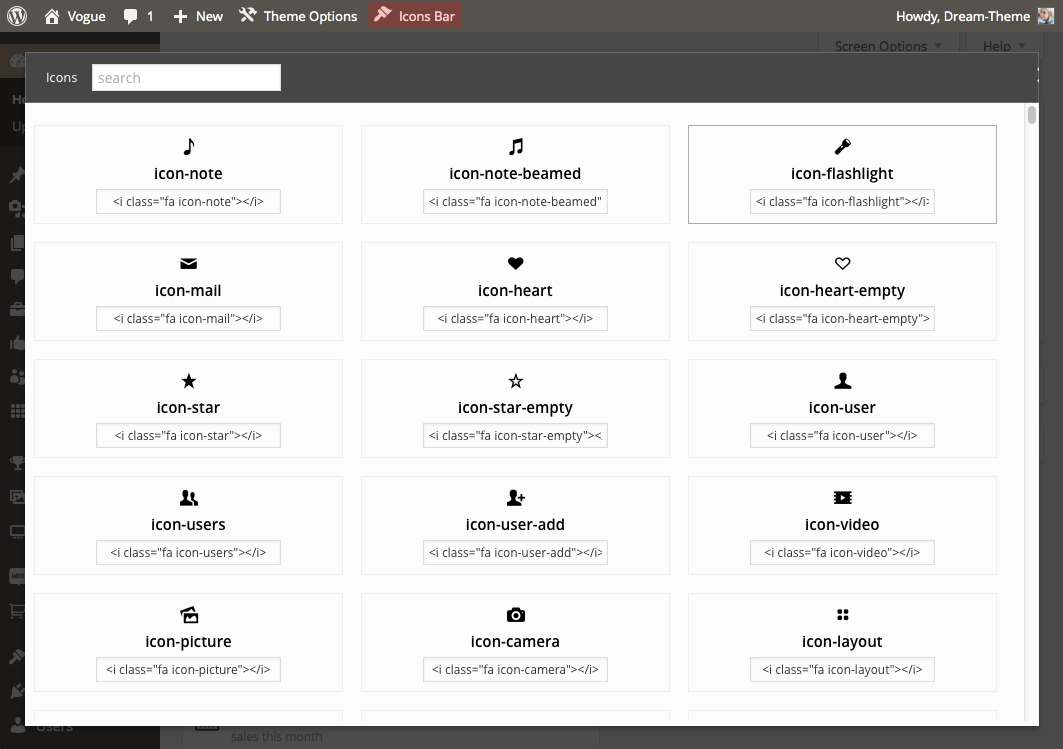Select the icon-picture code field
The width and height of the screenshot is (1063, 749).
(x=188, y=670)
